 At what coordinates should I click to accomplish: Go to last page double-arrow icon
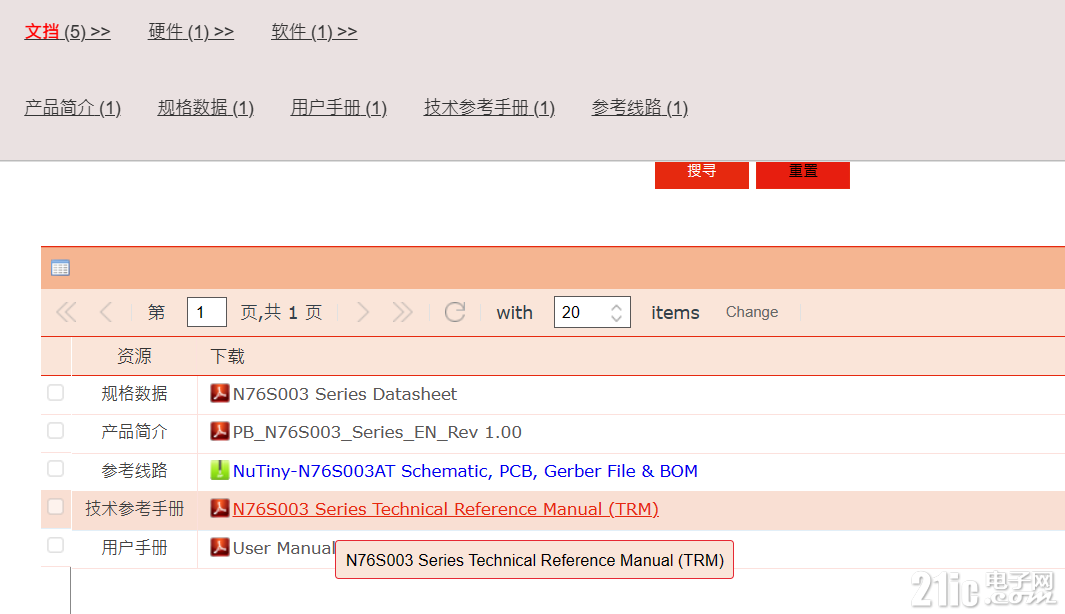tap(402, 312)
